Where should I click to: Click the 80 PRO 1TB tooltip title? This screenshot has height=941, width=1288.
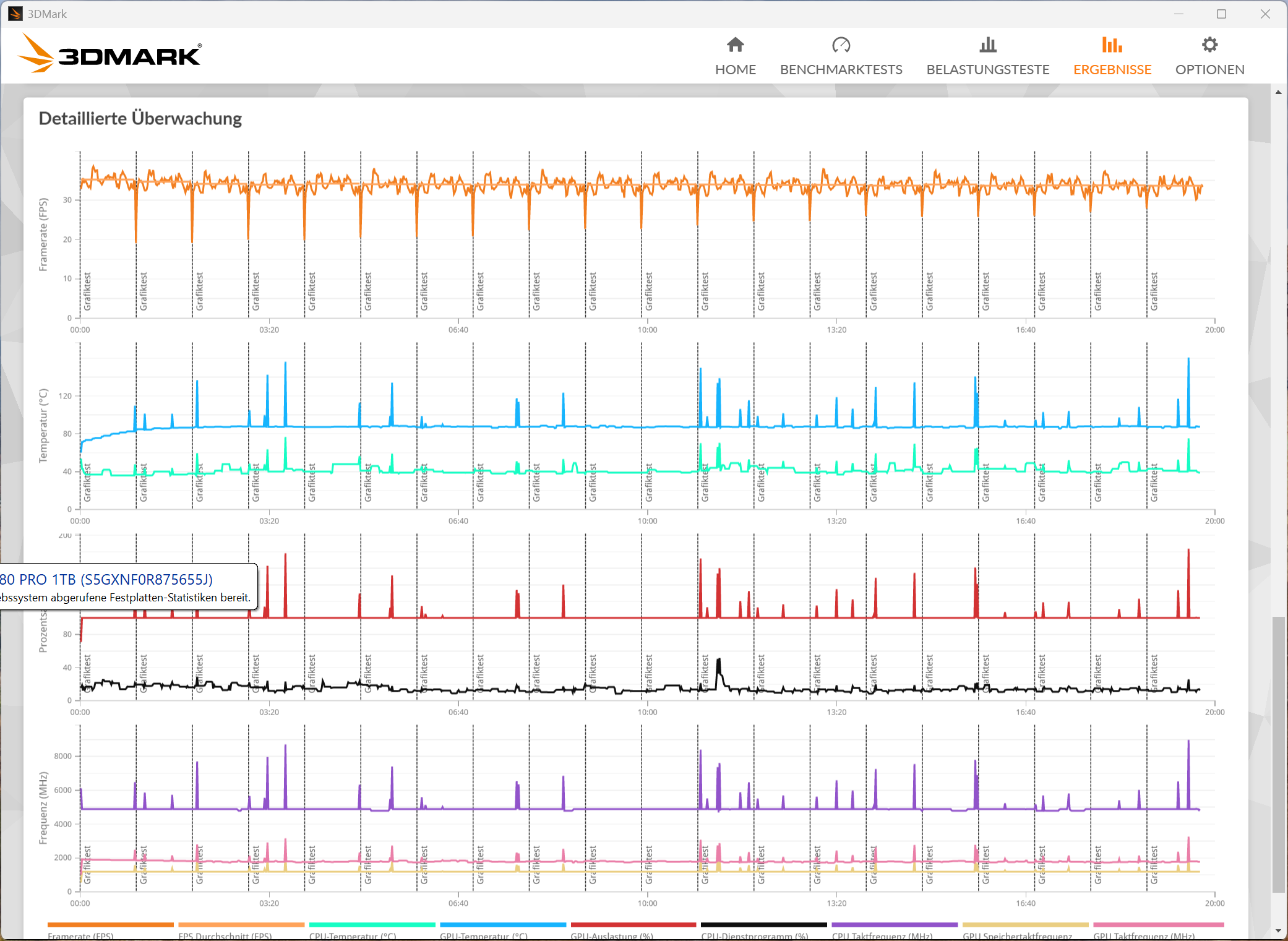(x=106, y=580)
